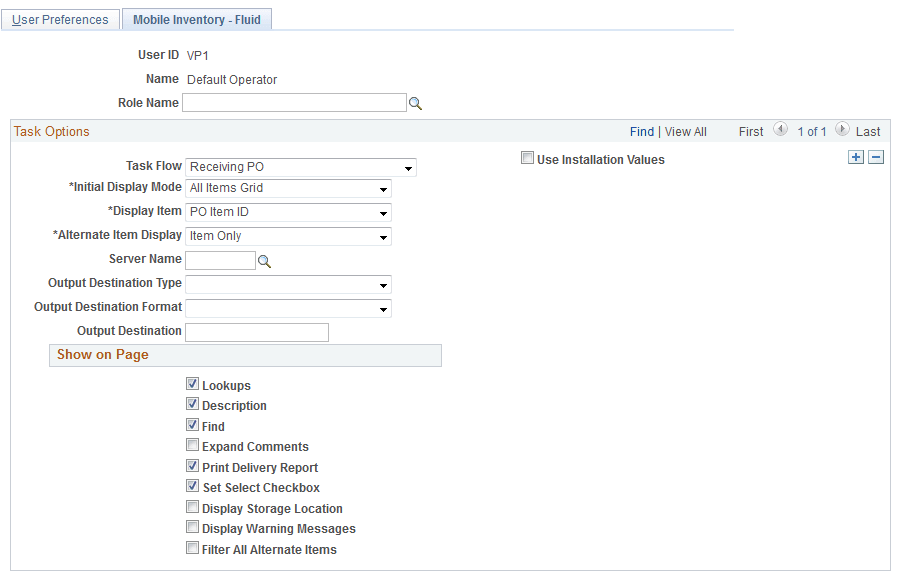Jump to the First Task Options row
The image size is (901, 582).
click(x=751, y=131)
